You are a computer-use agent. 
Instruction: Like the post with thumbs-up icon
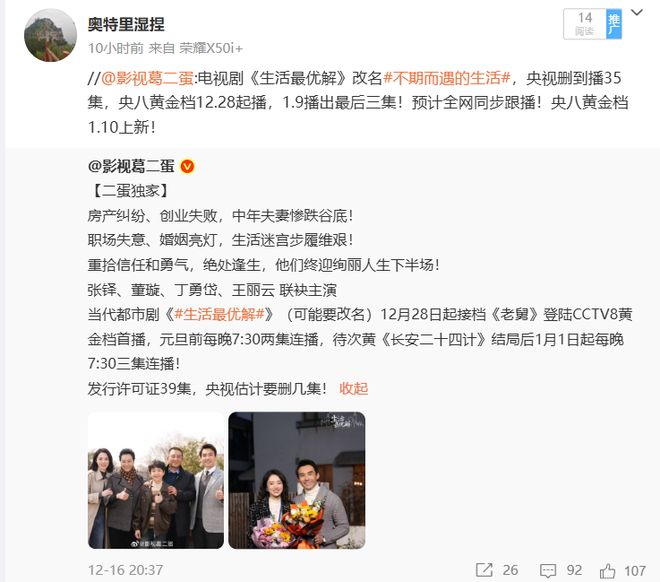click(x=607, y=571)
